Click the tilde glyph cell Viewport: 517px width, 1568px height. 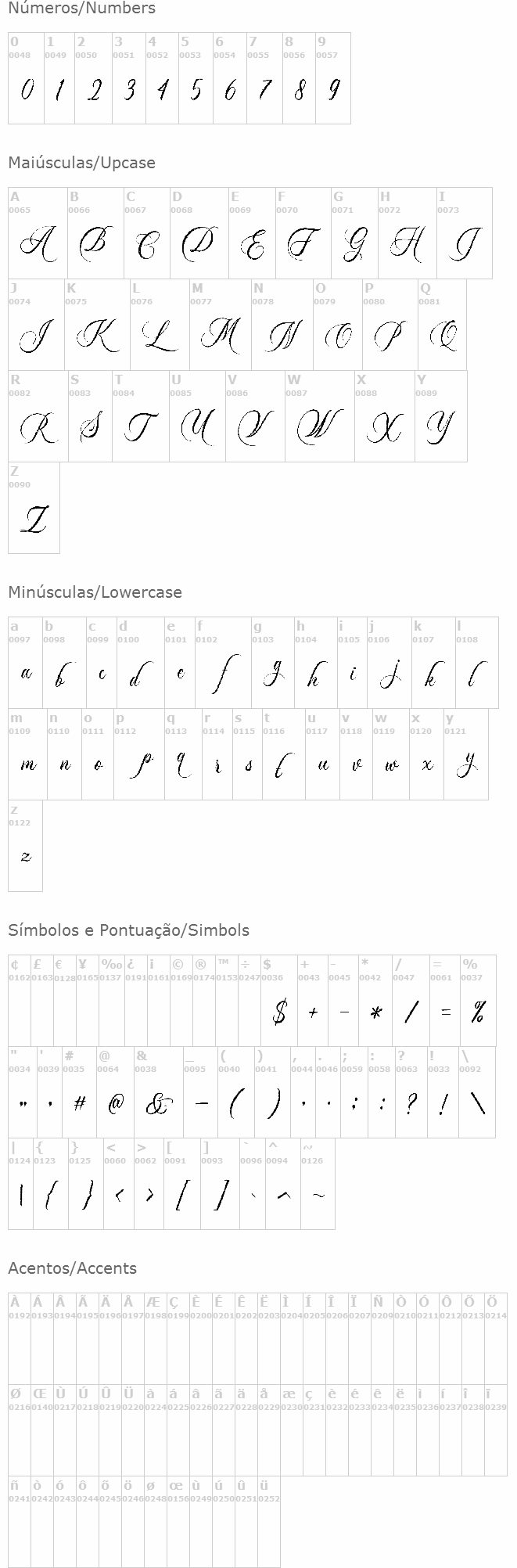coord(318,1184)
